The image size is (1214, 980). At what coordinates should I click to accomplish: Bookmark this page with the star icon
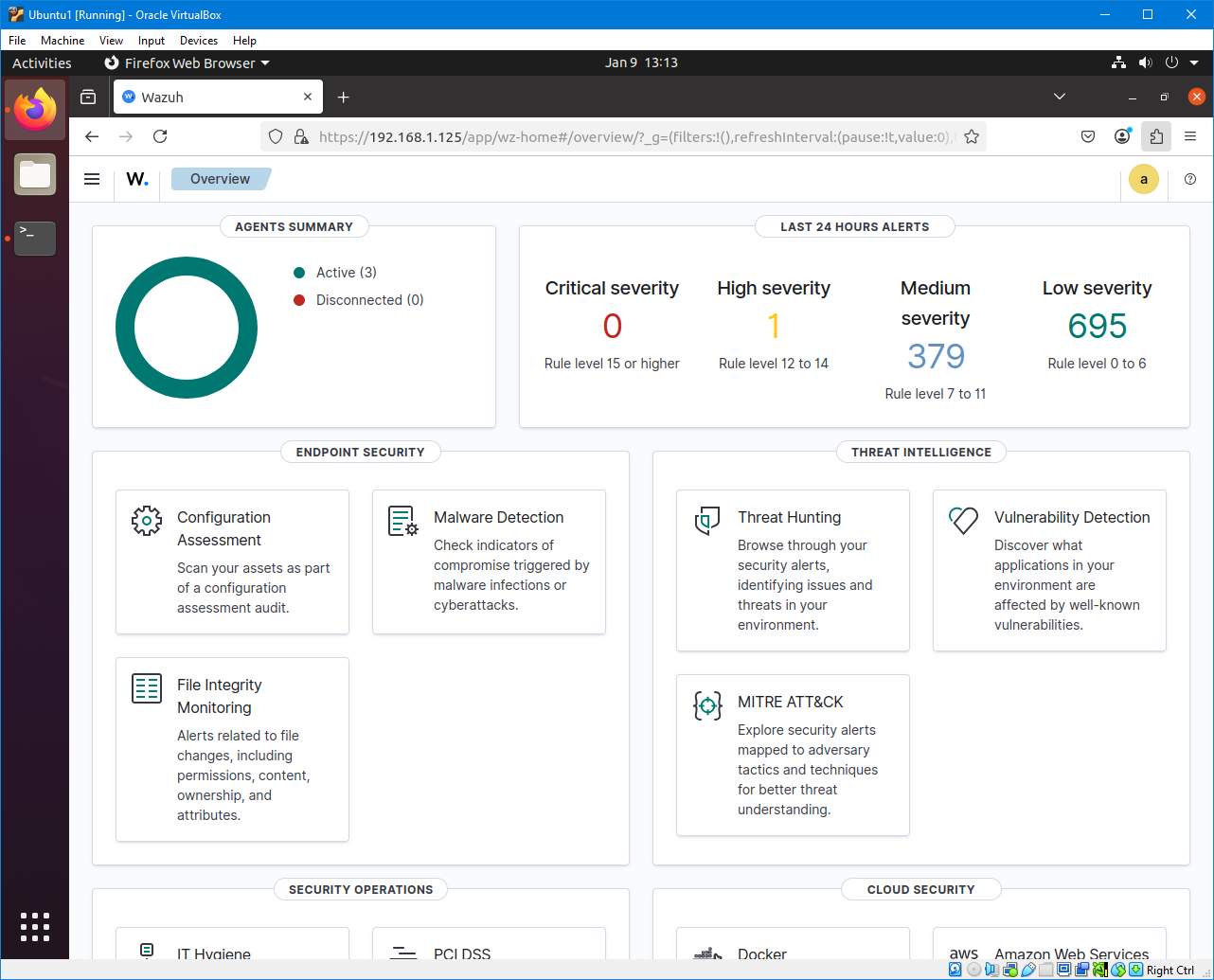point(971,136)
